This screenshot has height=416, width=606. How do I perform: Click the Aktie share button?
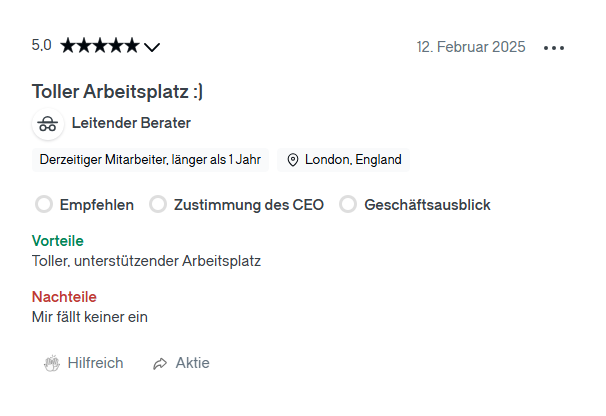click(x=181, y=363)
